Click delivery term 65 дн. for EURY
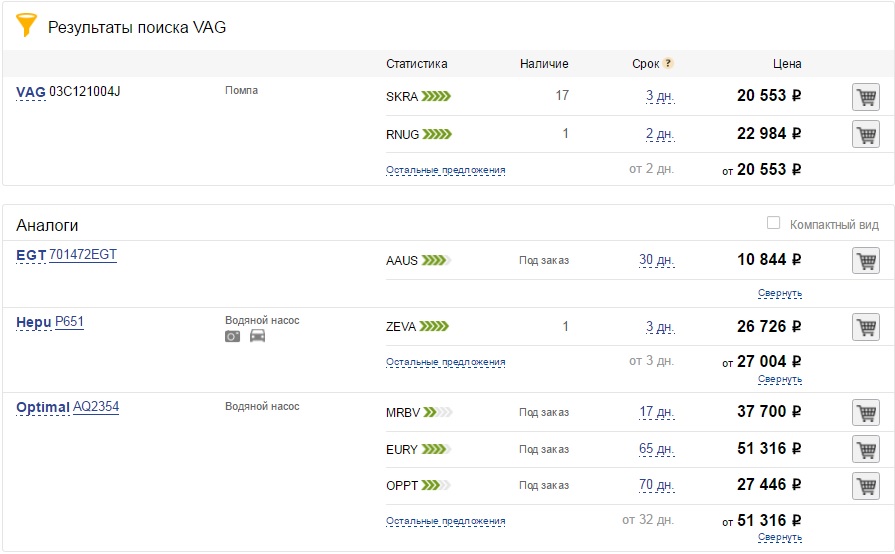895x554 pixels. [x=656, y=449]
